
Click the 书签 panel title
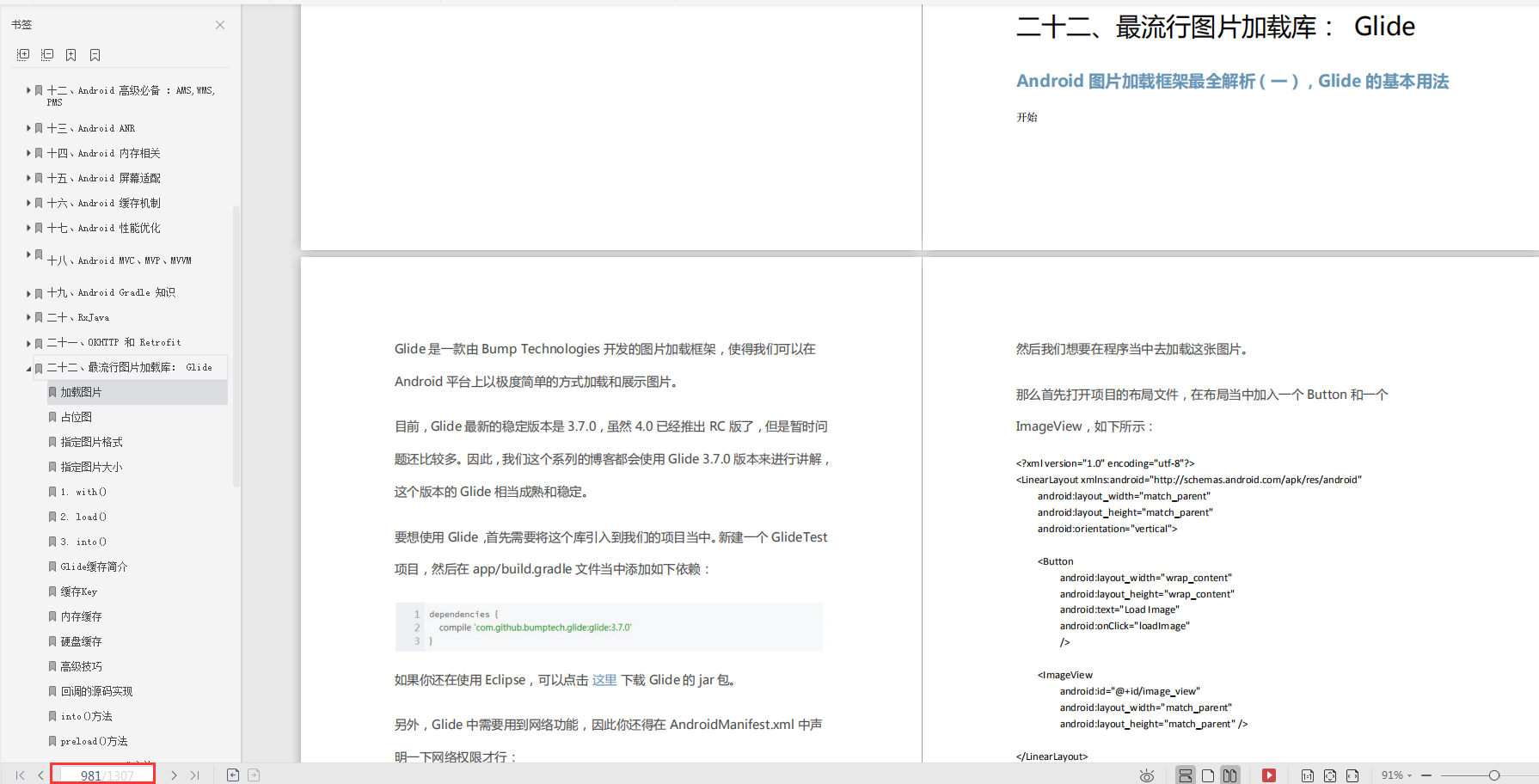click(21, 25)
